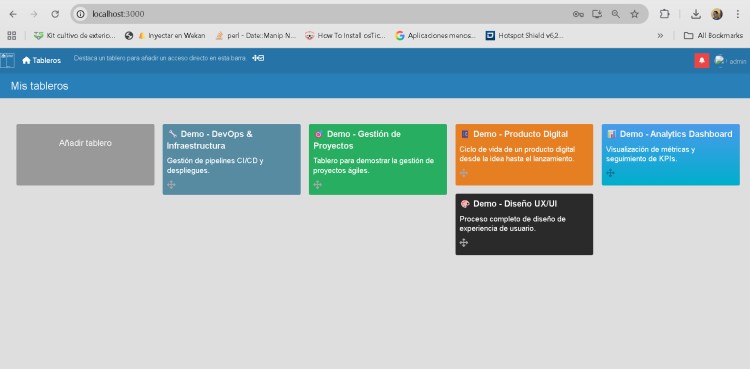Open Tableros home menu item

(42, 60)
